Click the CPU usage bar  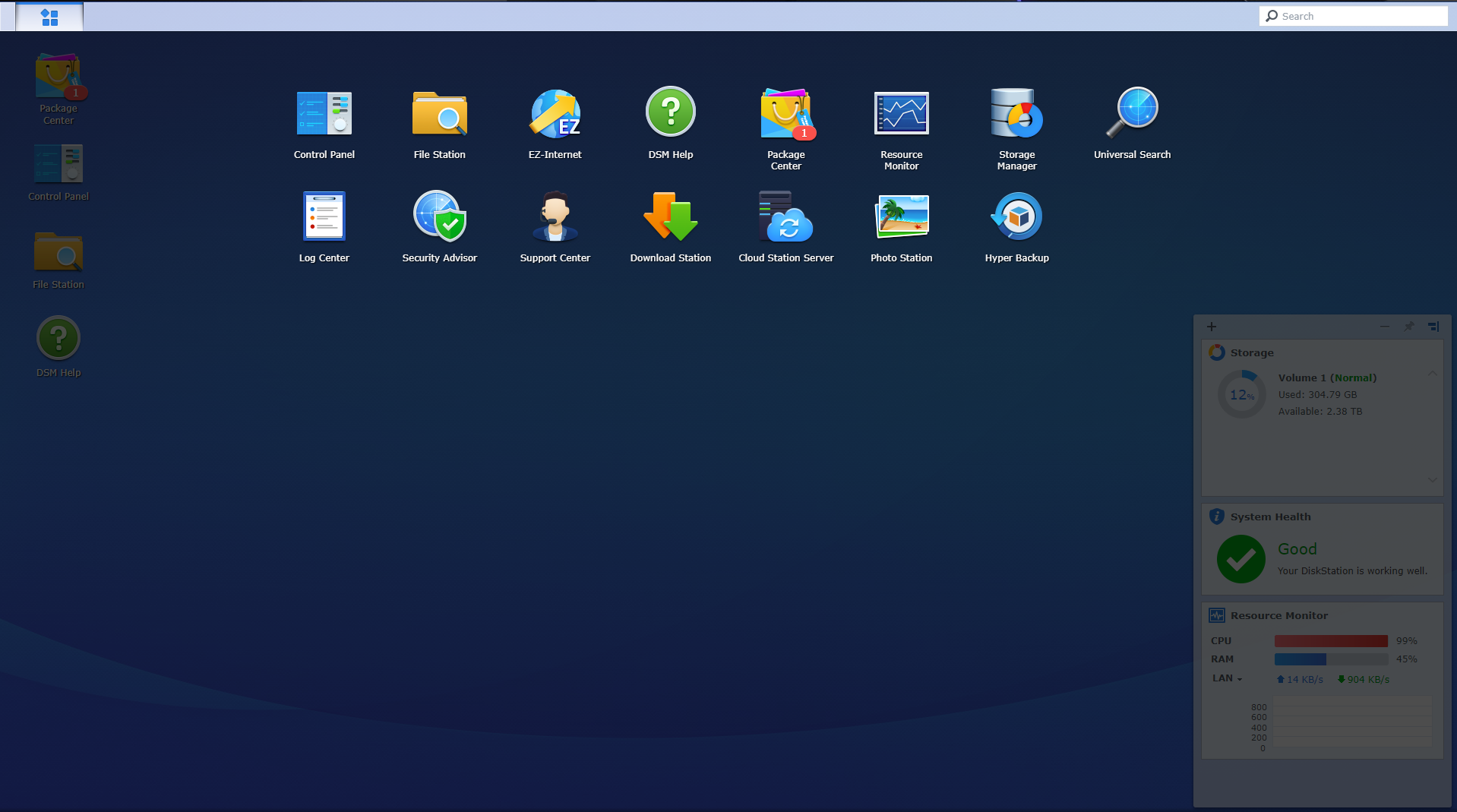1331,641
